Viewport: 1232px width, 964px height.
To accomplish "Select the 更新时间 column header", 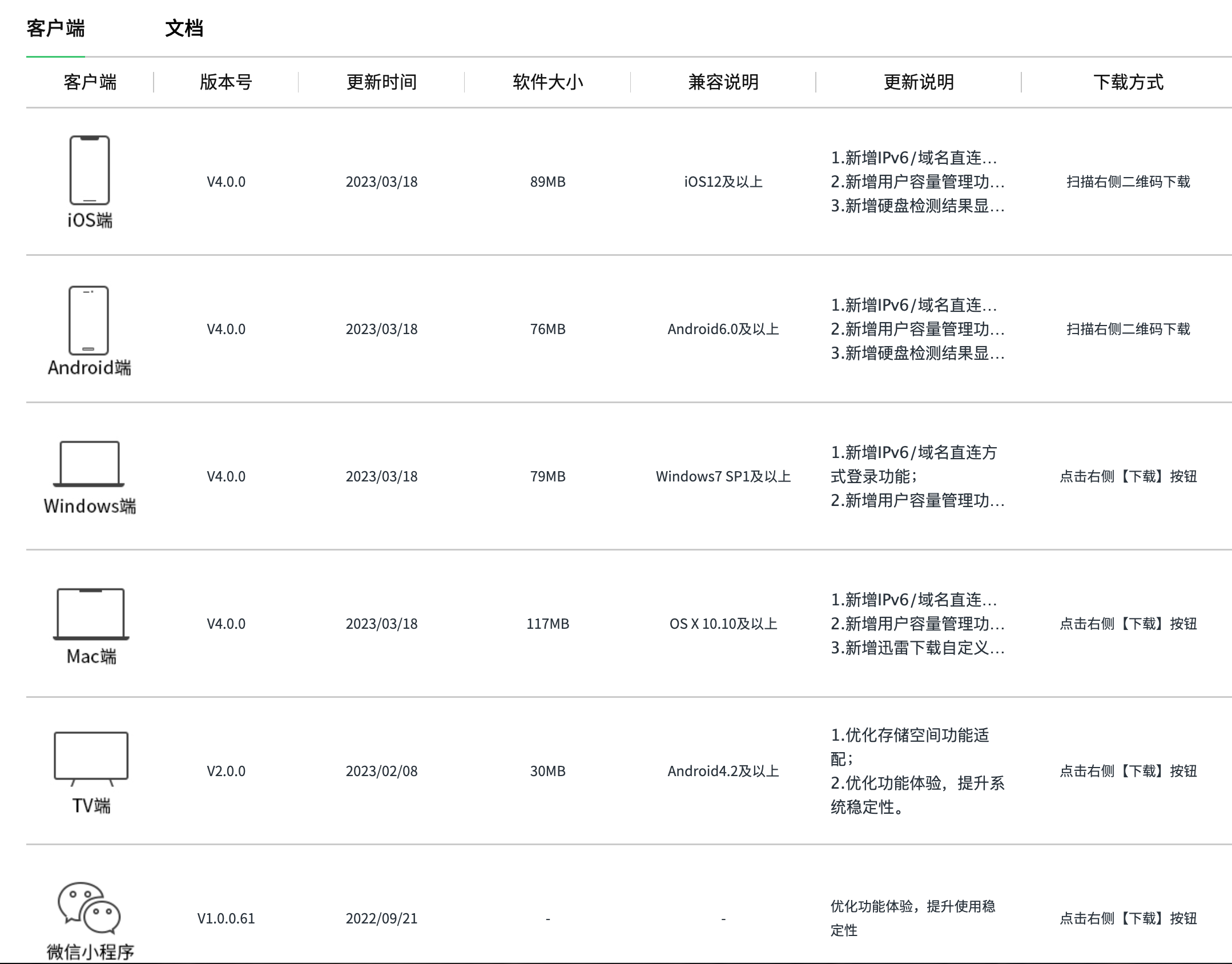I will tap(381, 82).
